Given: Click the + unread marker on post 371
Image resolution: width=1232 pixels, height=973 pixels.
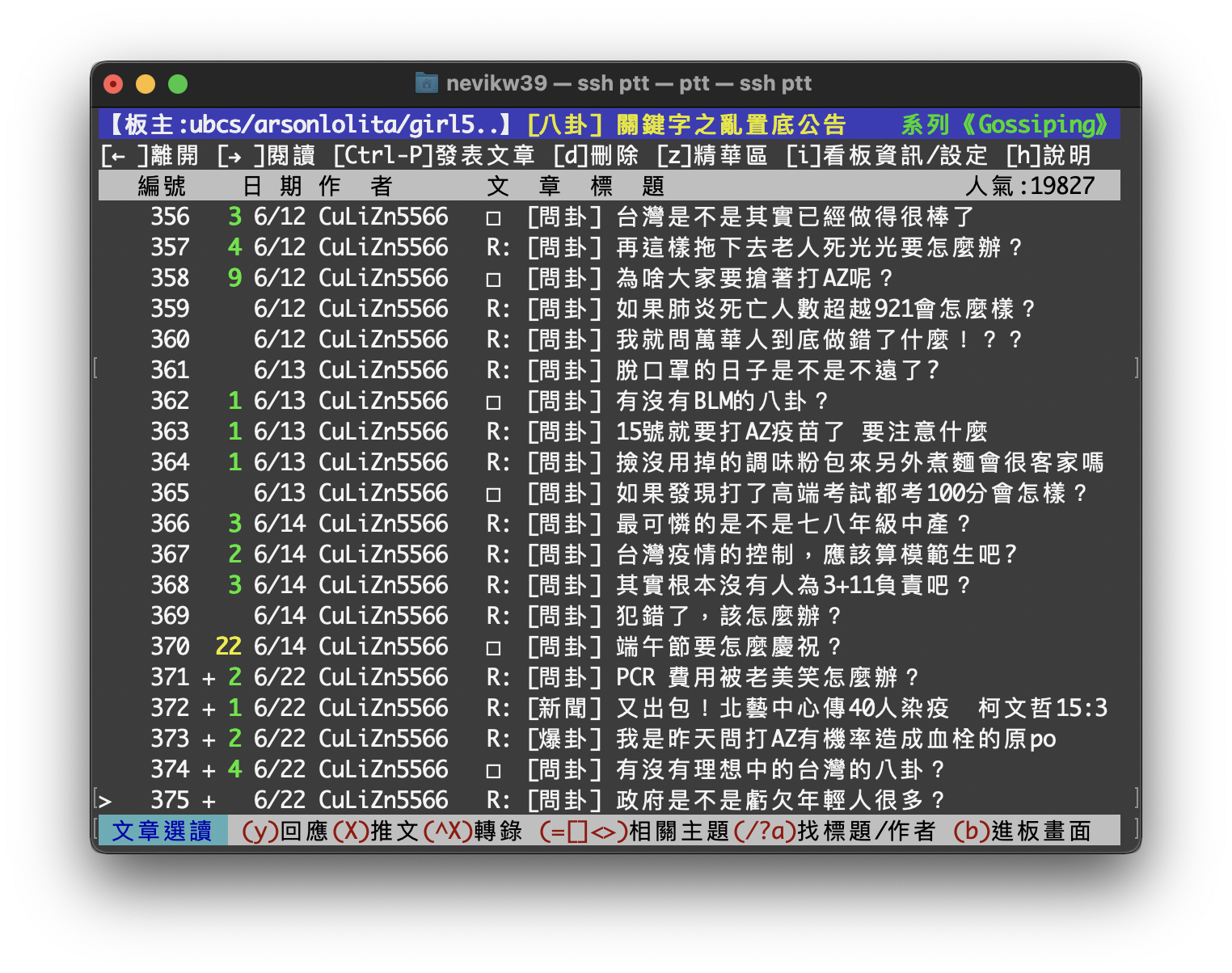Looking at the screenshot, I should coord(209,678).
